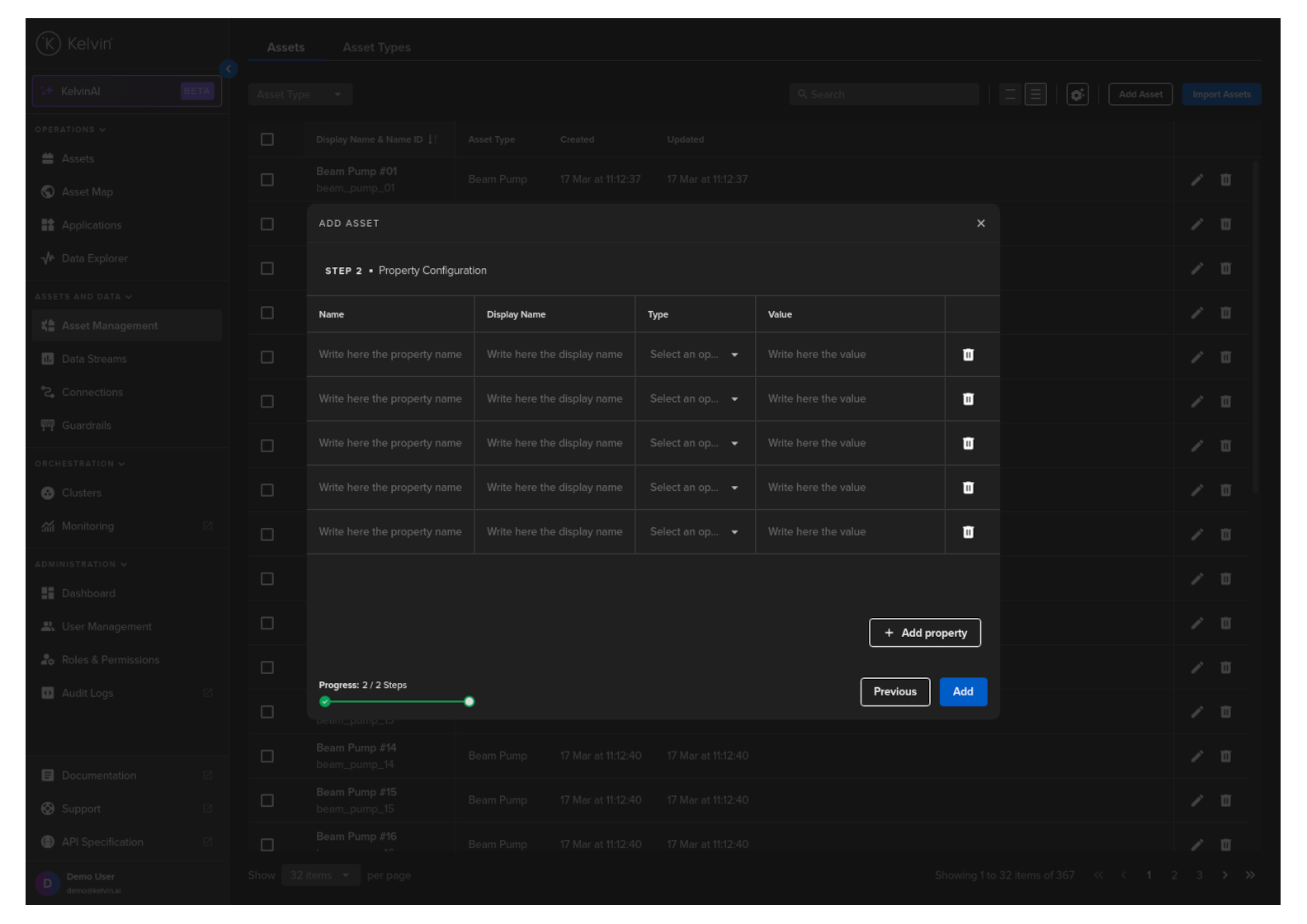Expand the Asset Type filter dropdown

[300, 95]
